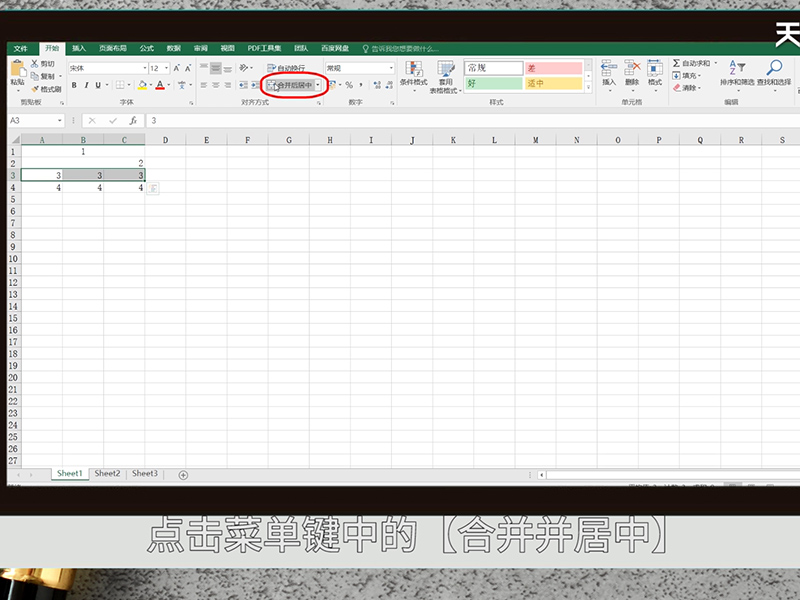Toggle Bold formatting

(74, 85)
